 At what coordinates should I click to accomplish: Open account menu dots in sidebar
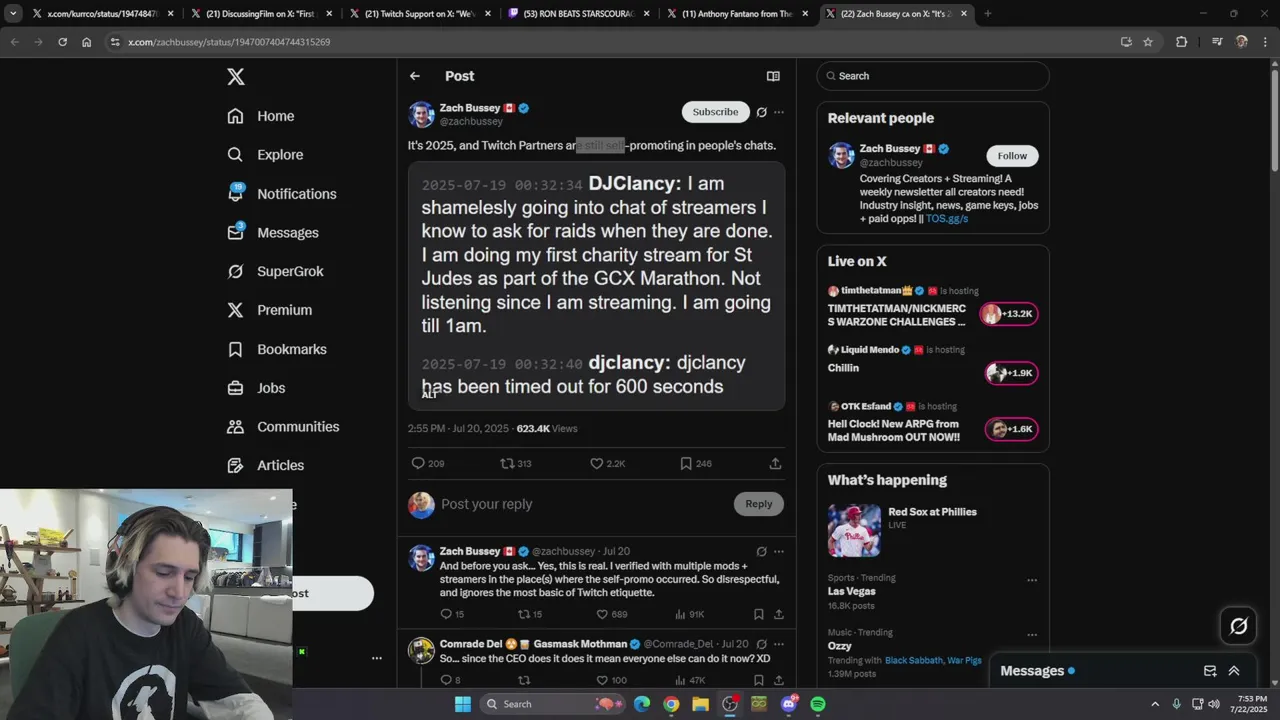coord(377,658)
